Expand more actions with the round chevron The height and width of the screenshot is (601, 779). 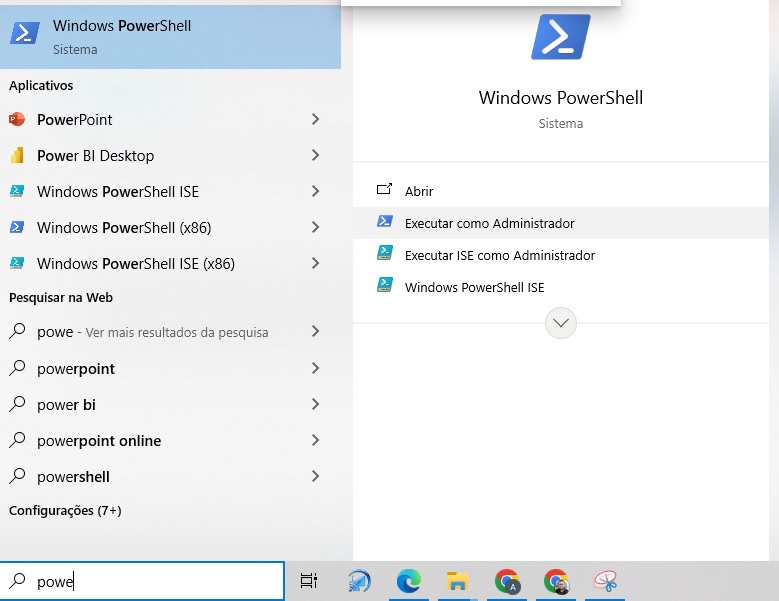pyautogui.click(x=560, y=323)
